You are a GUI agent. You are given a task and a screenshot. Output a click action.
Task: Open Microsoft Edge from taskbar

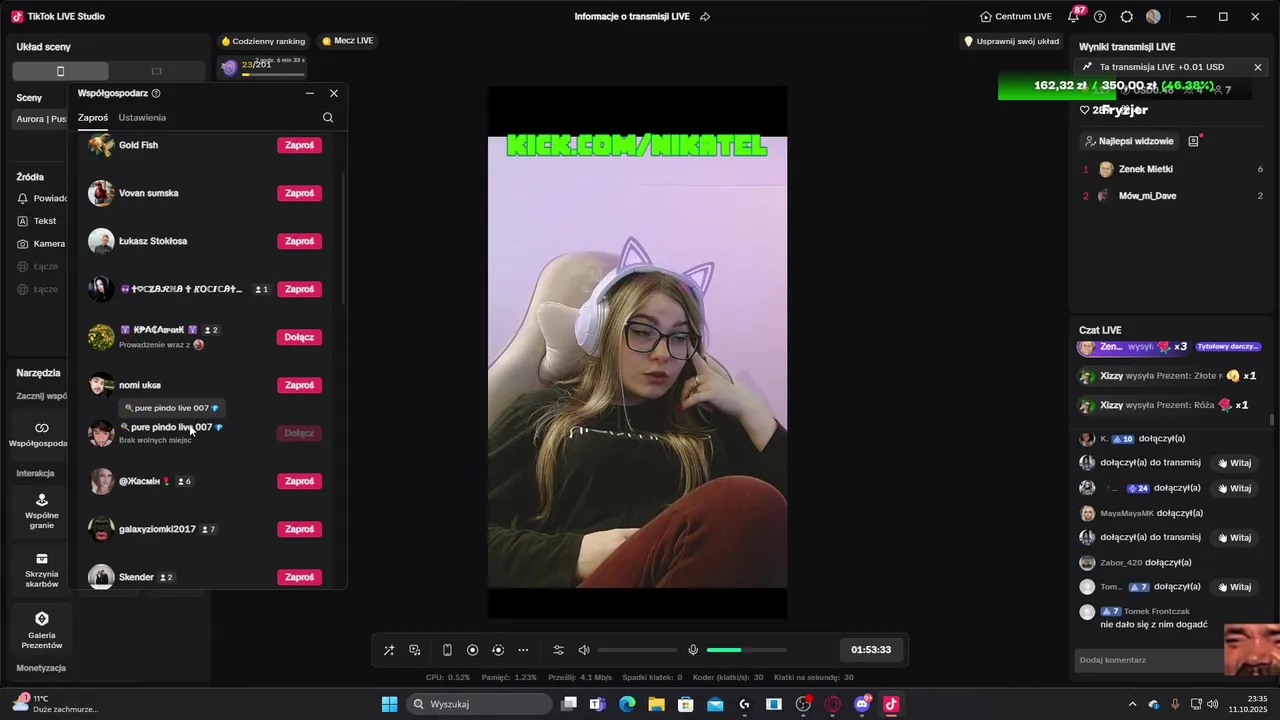pyautogui.click(x=627, y=704)
